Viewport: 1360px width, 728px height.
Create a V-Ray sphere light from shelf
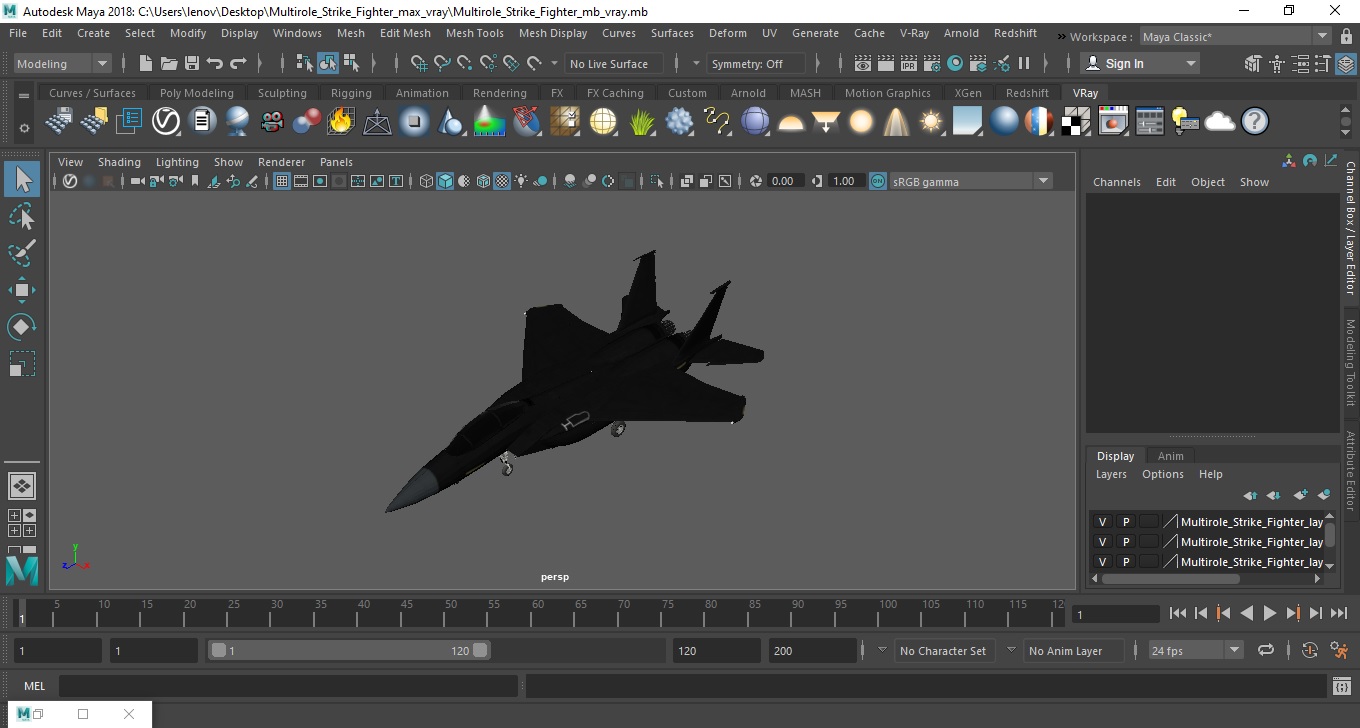coord(860,122)
